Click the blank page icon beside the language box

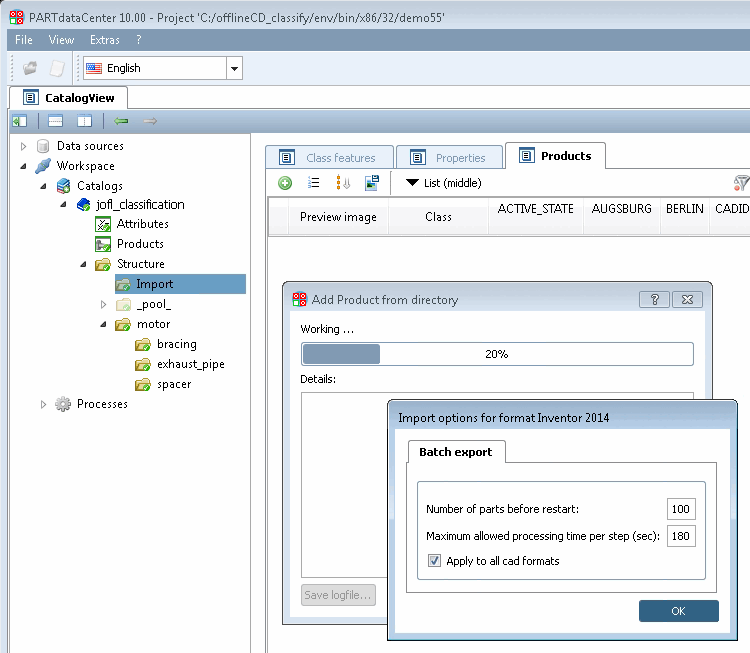click(x=57, y=68)
